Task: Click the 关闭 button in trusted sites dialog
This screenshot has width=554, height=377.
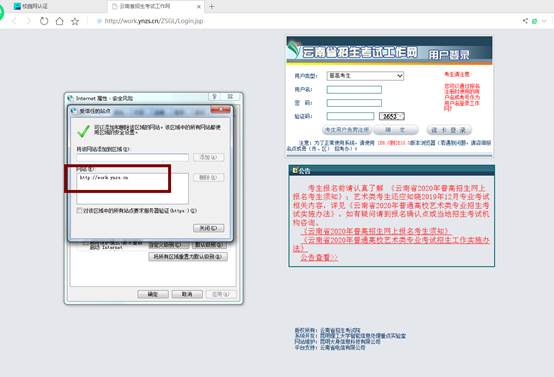Action: 208,228
